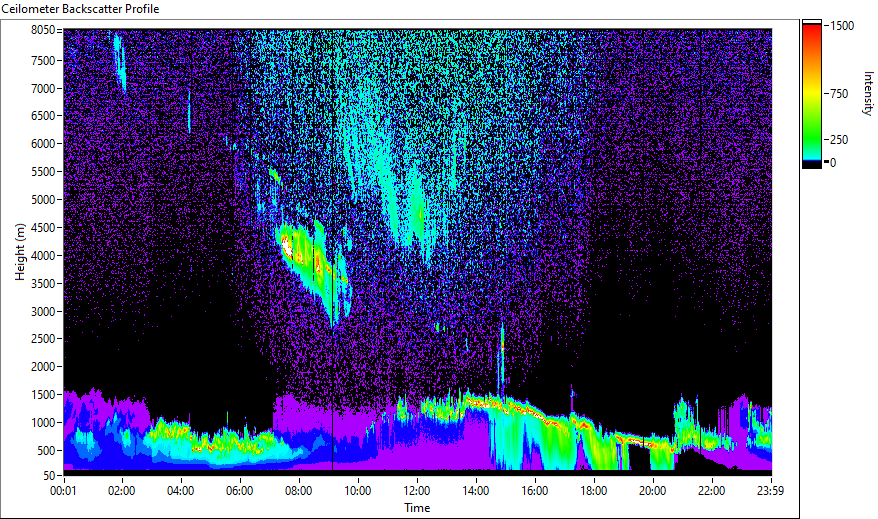This screenshot has height=519, width=878.
Task: Select the 1500 intensity scale label
Action: point(842,26)
